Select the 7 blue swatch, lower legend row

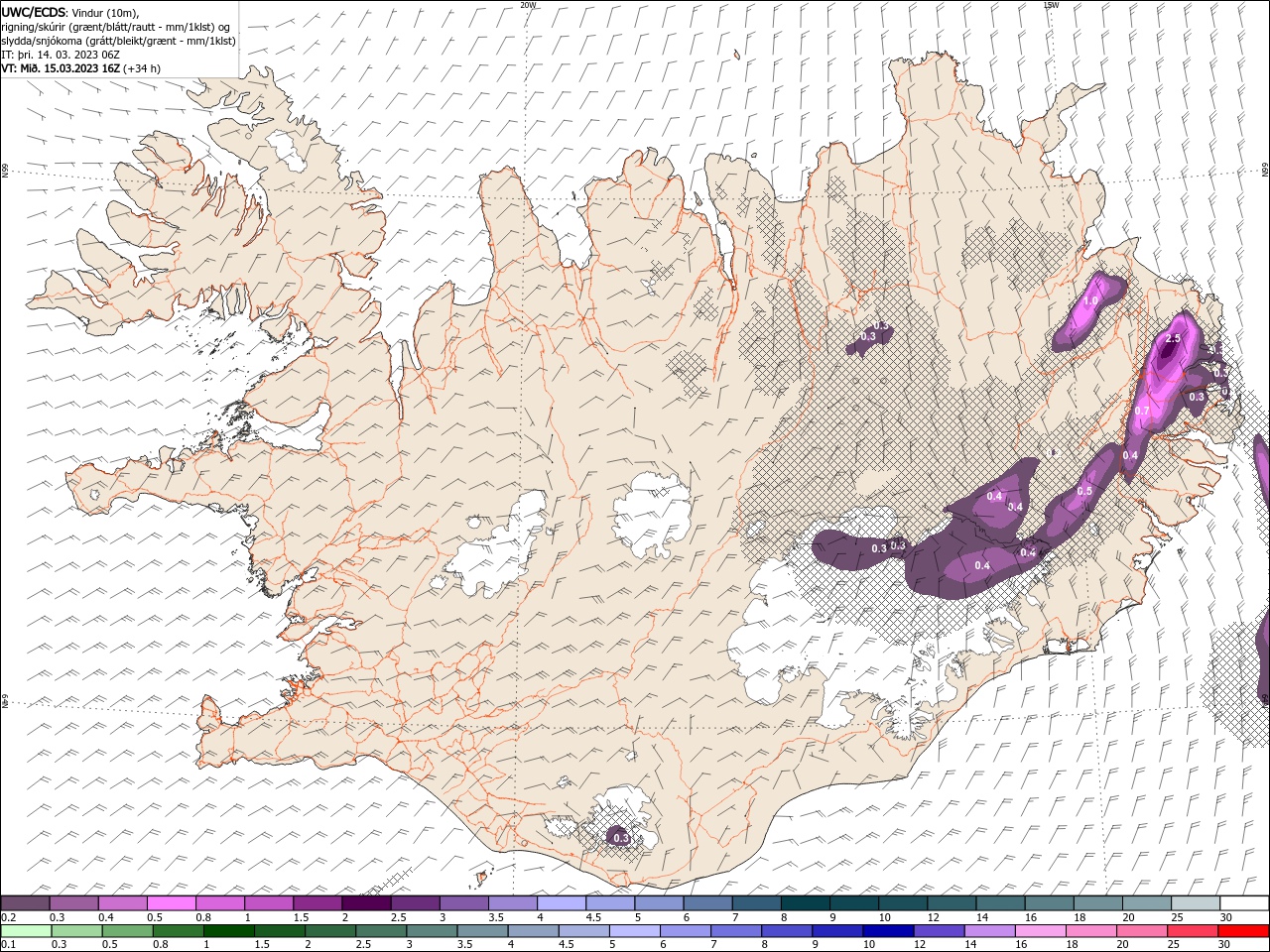point(734,931)
